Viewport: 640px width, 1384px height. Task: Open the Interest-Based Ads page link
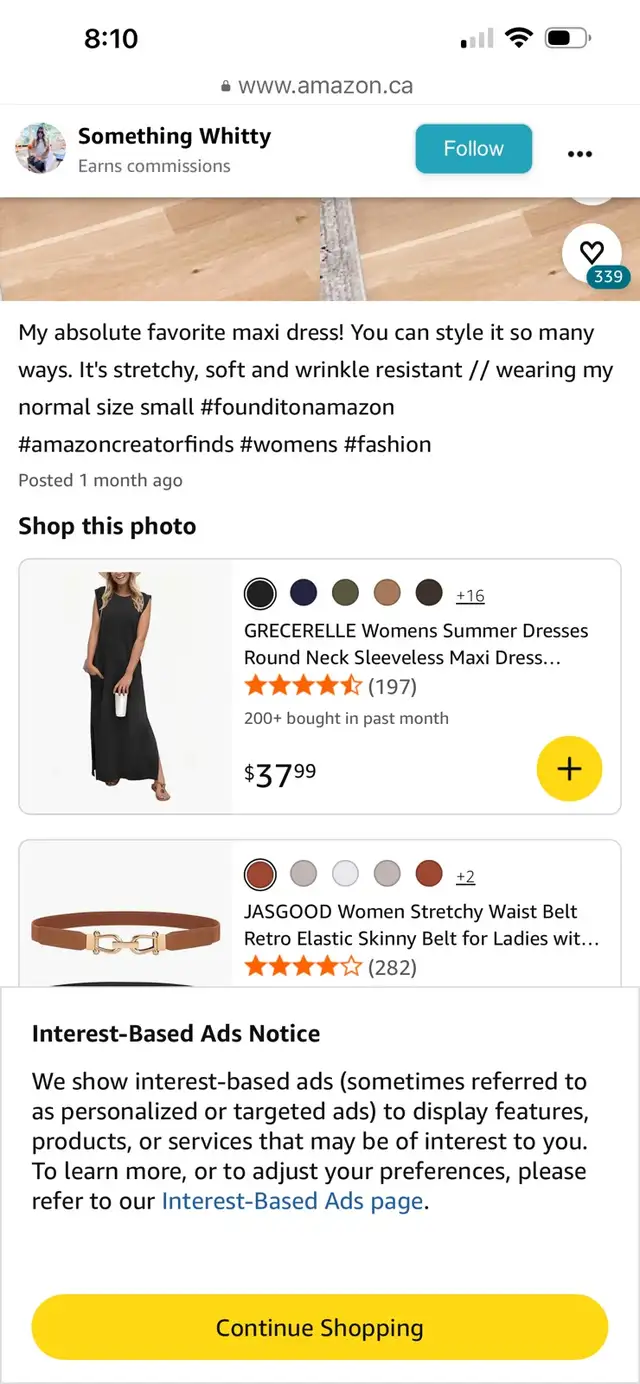point(292,1201)
